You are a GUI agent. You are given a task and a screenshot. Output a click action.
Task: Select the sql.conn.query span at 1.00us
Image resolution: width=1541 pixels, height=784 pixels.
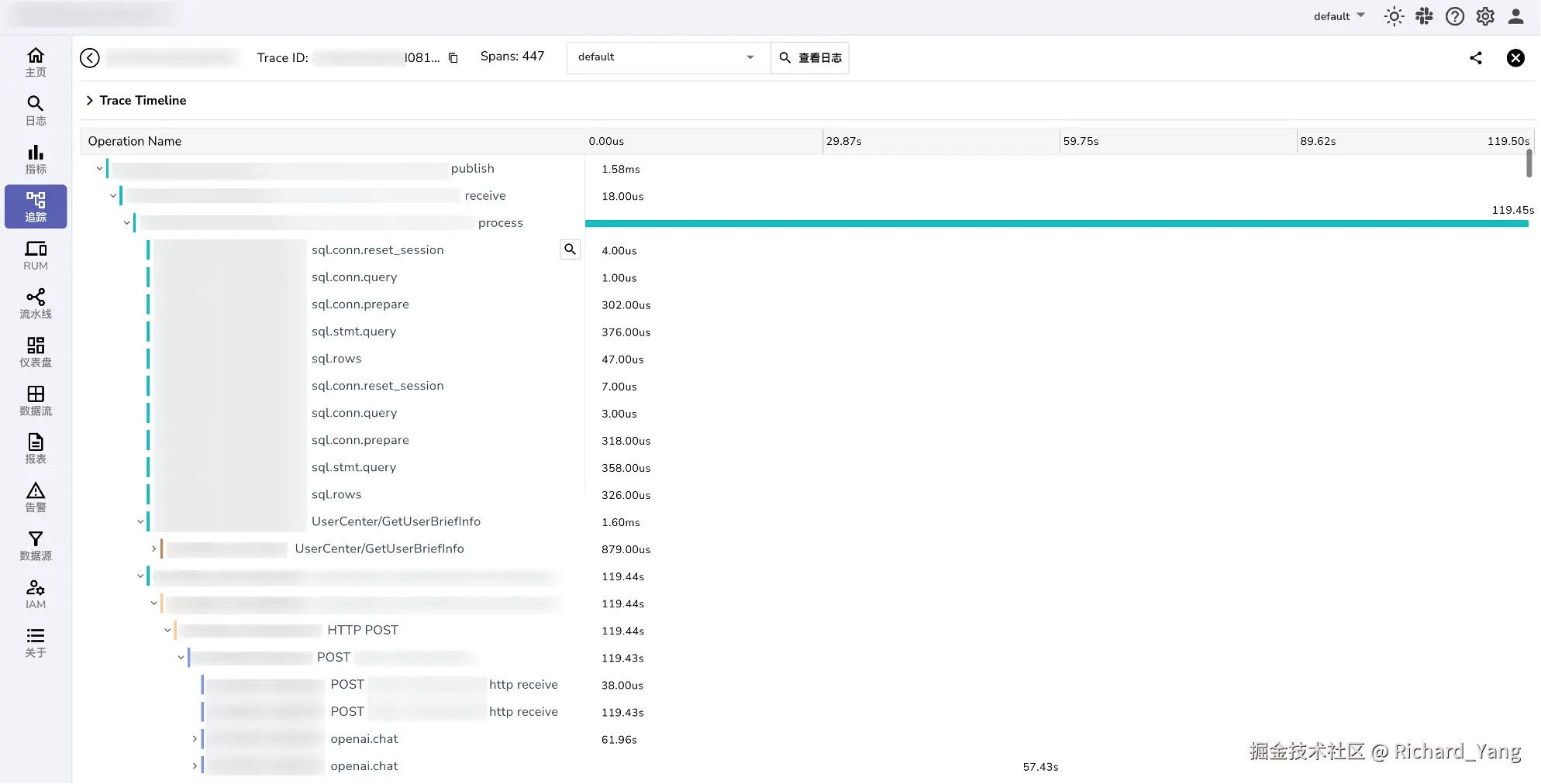(354, 277)
